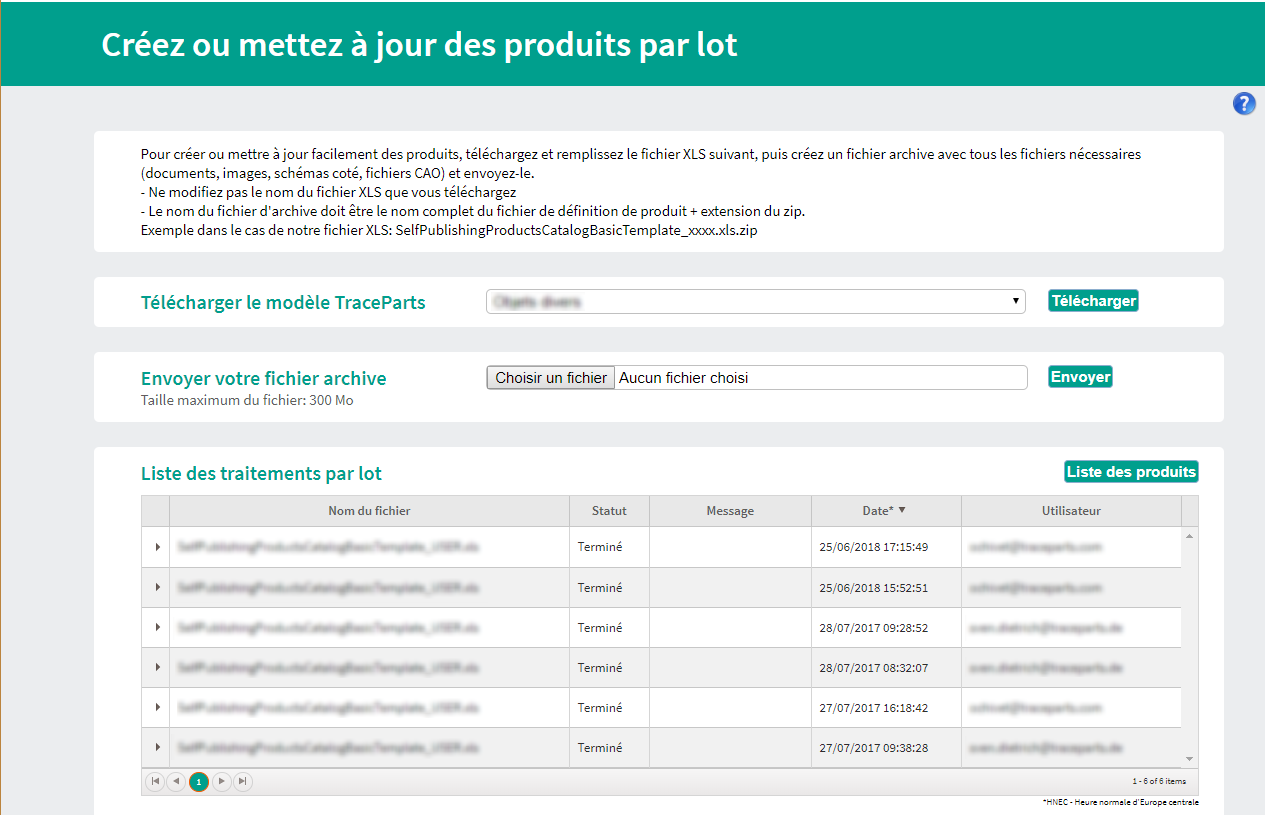Image resolution: width=1265 pixels, height=815 pixels.
Task: Expand the row dated 25/06/2018 15:52:51
Action: point(157,587)
